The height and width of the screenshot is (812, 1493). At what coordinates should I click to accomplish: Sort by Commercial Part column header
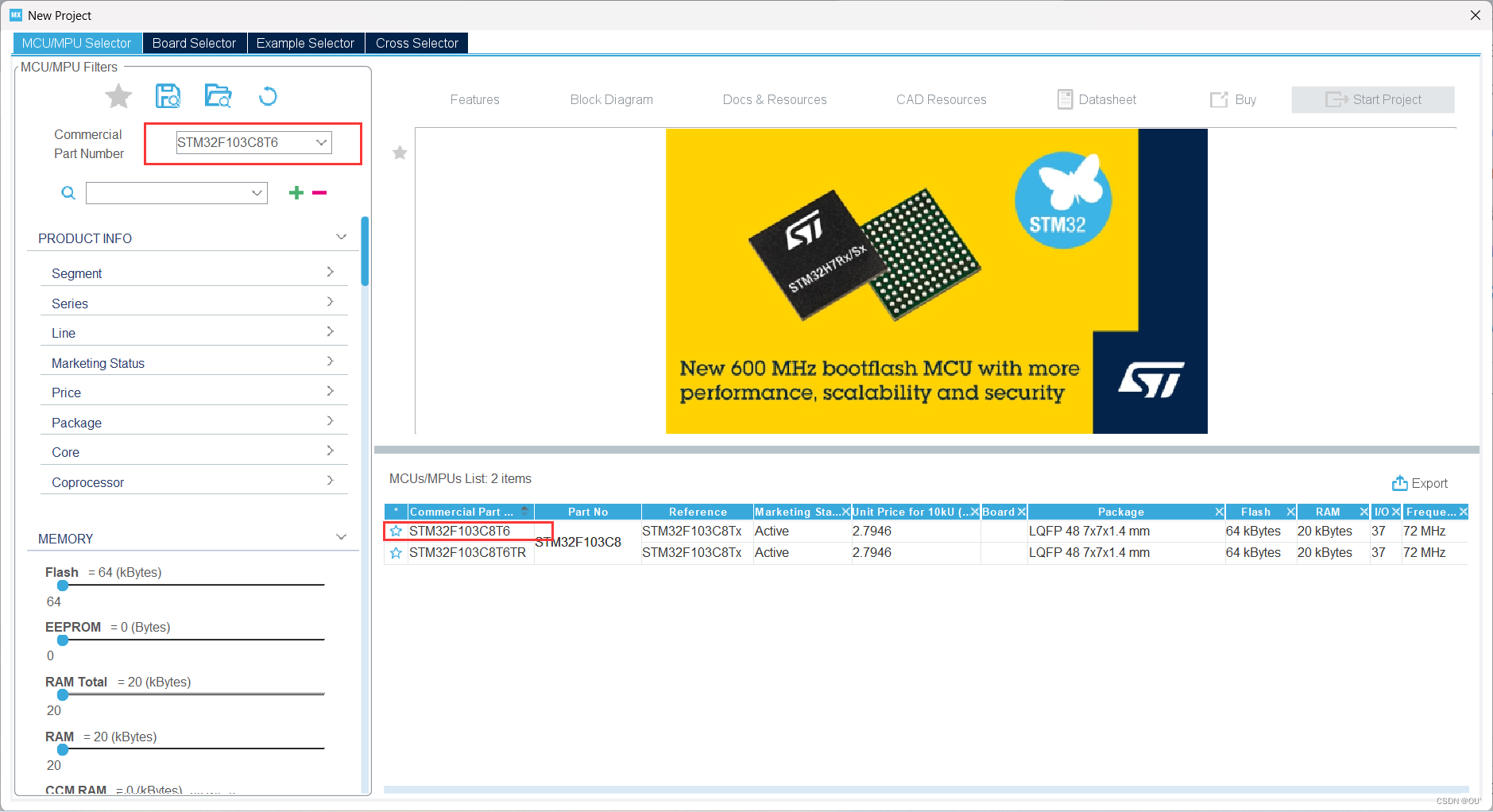470,512
